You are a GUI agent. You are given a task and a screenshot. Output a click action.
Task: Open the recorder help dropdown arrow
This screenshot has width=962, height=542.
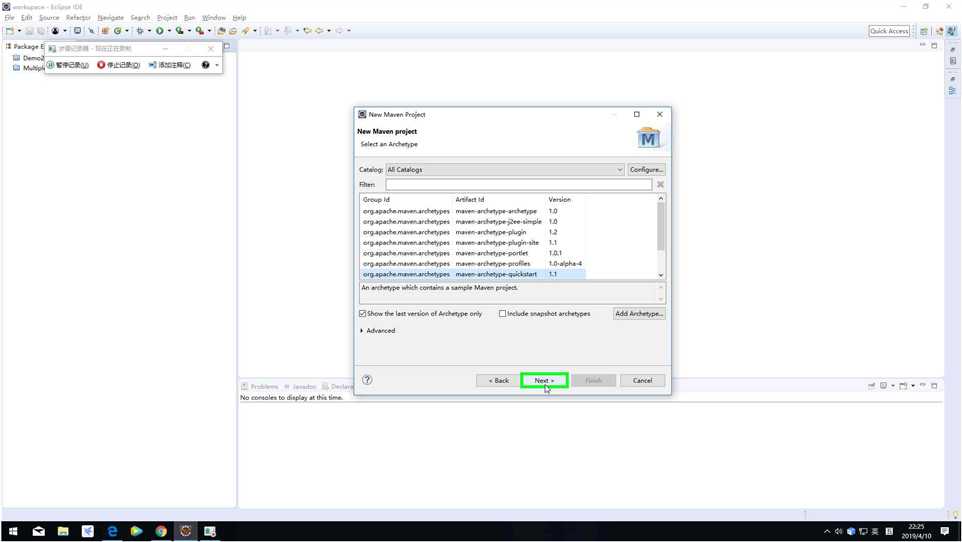(x=217, y=65)
